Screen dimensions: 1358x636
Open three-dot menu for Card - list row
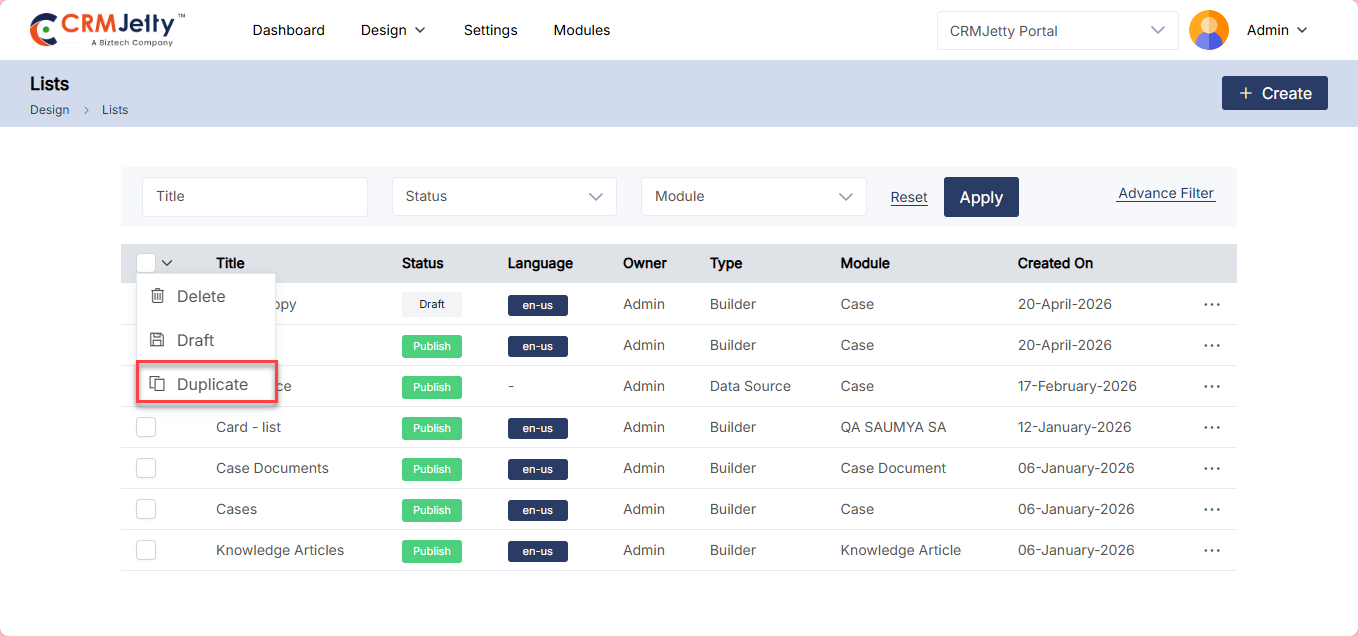(1212, 427)
